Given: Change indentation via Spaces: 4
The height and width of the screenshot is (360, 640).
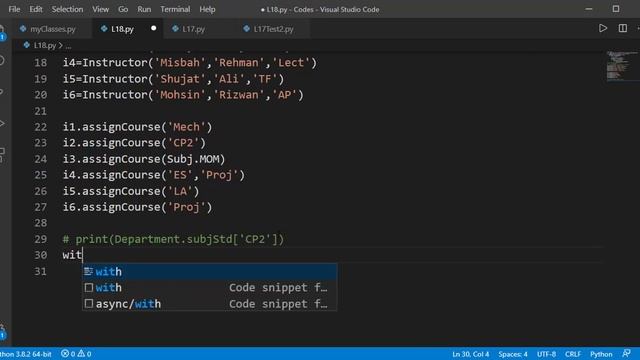Looking at the screenshot, I should coord(513,354).
